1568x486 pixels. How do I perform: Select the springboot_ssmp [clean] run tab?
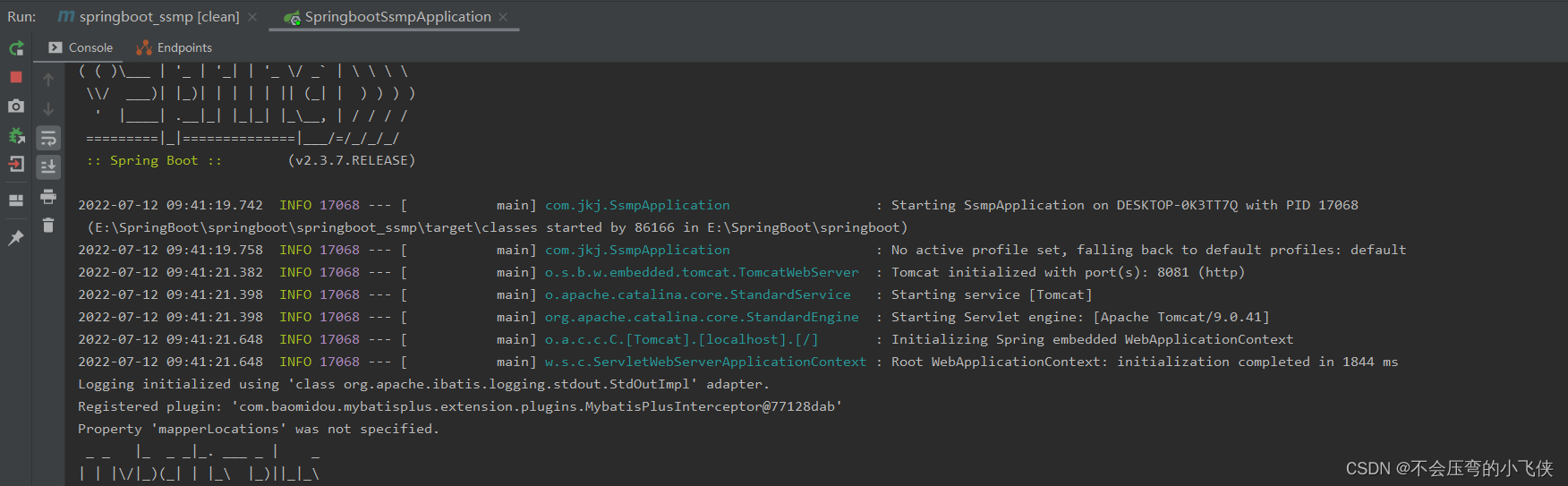(x=150, y=17)
